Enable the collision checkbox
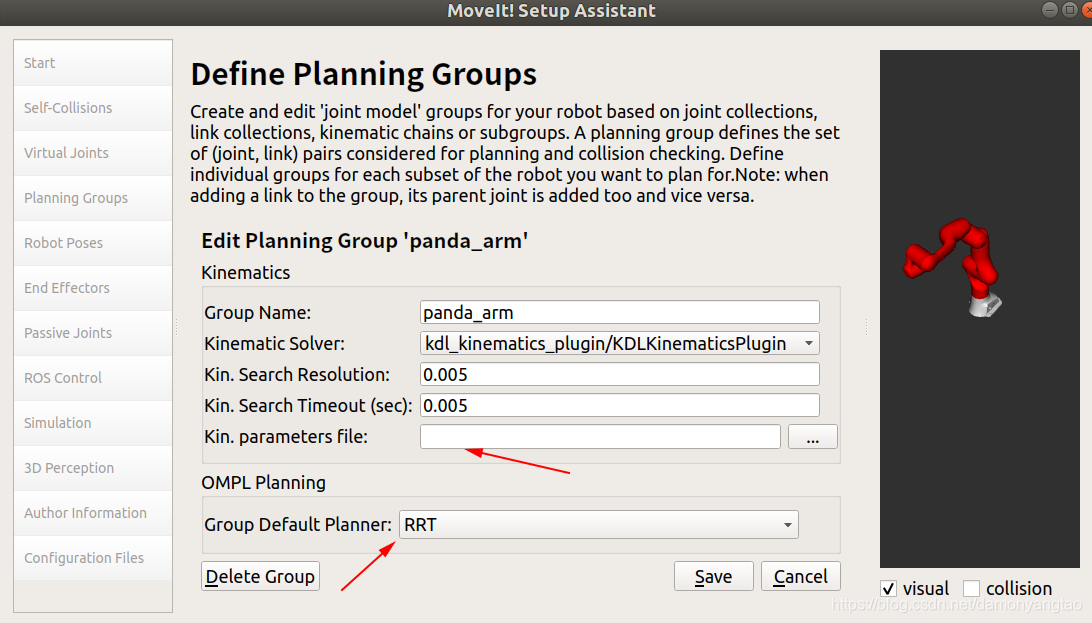This screenshot has height=623, width=1092. pos(972,589)
